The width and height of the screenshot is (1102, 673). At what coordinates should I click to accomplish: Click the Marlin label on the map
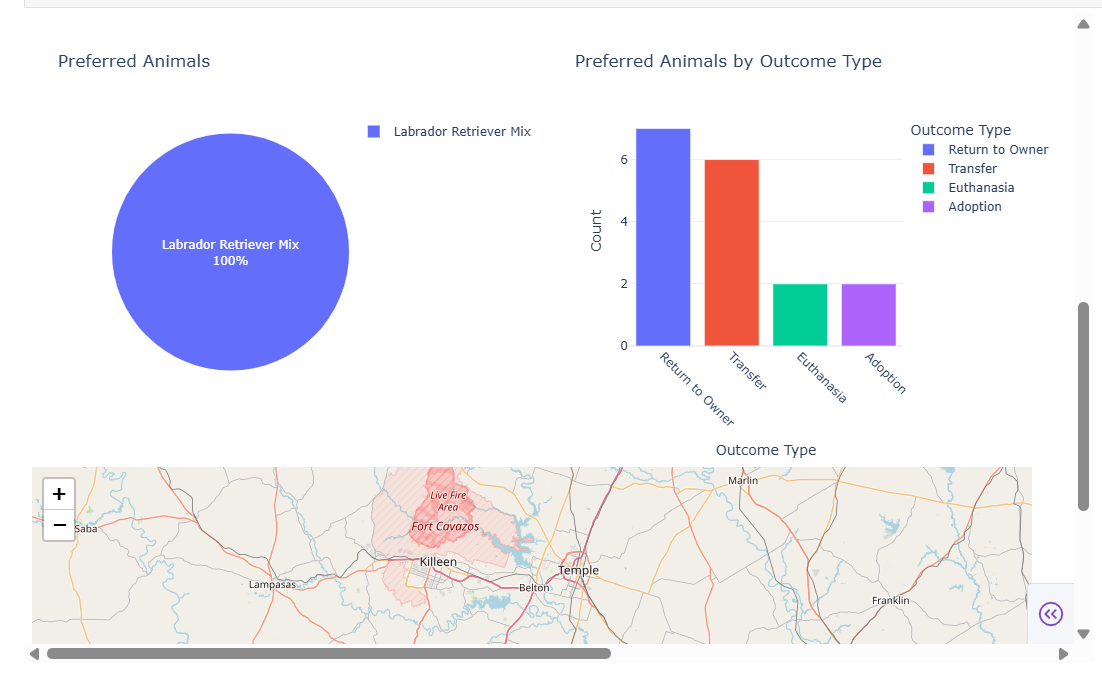click(x=743, y=481)
